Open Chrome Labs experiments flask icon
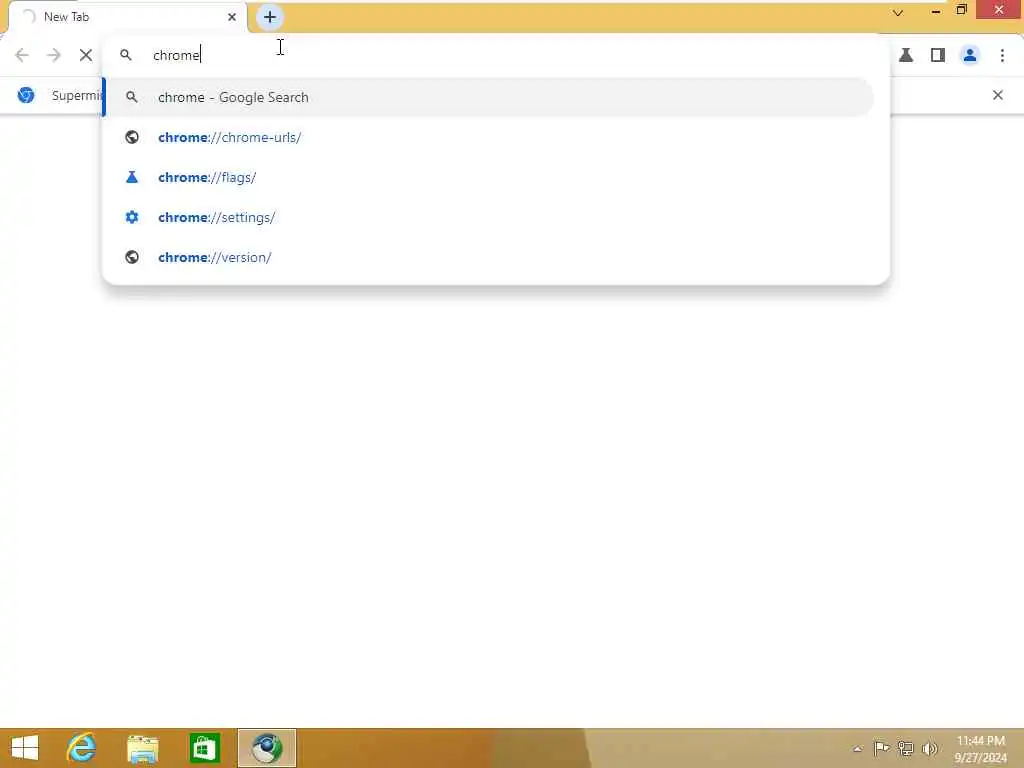Screen dimensions: 1024x768 pos(906,55)
